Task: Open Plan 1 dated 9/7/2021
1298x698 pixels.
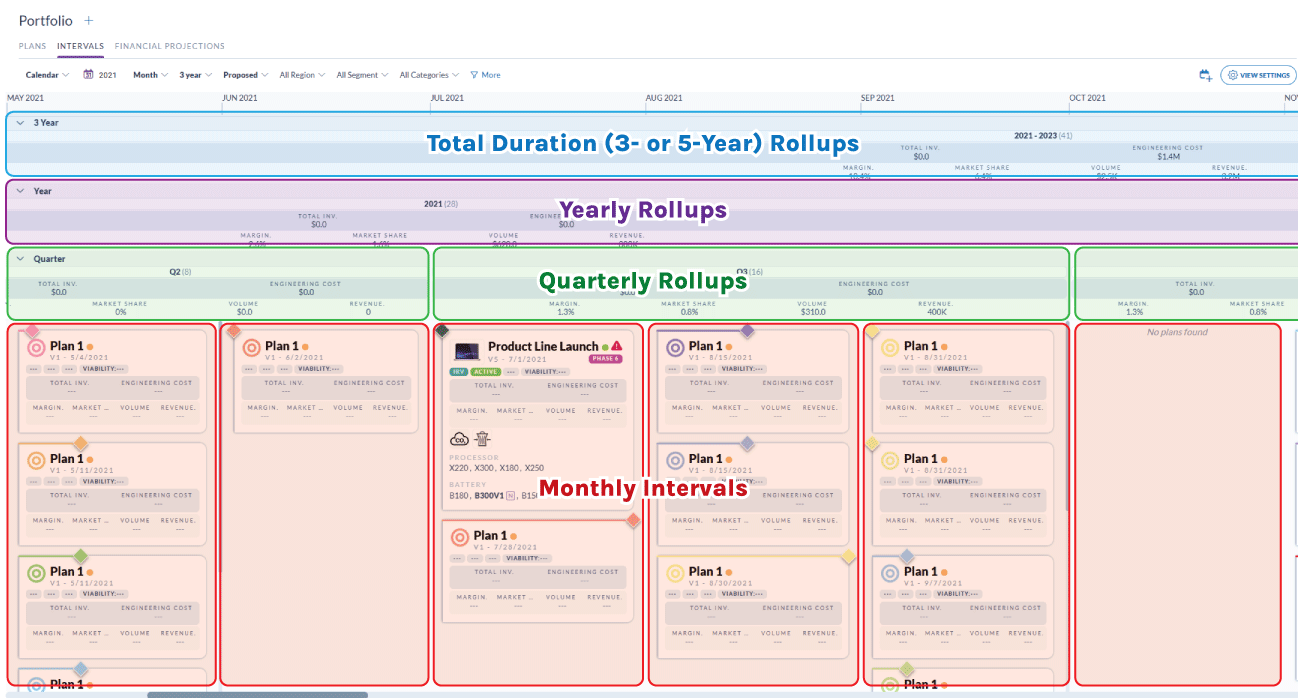Action: click(920, 571)
